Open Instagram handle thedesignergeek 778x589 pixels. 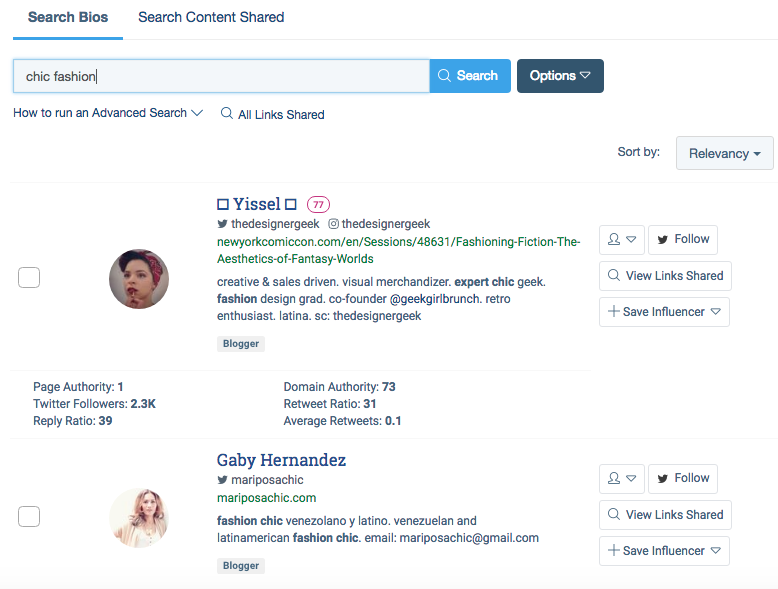pos(386,224)
